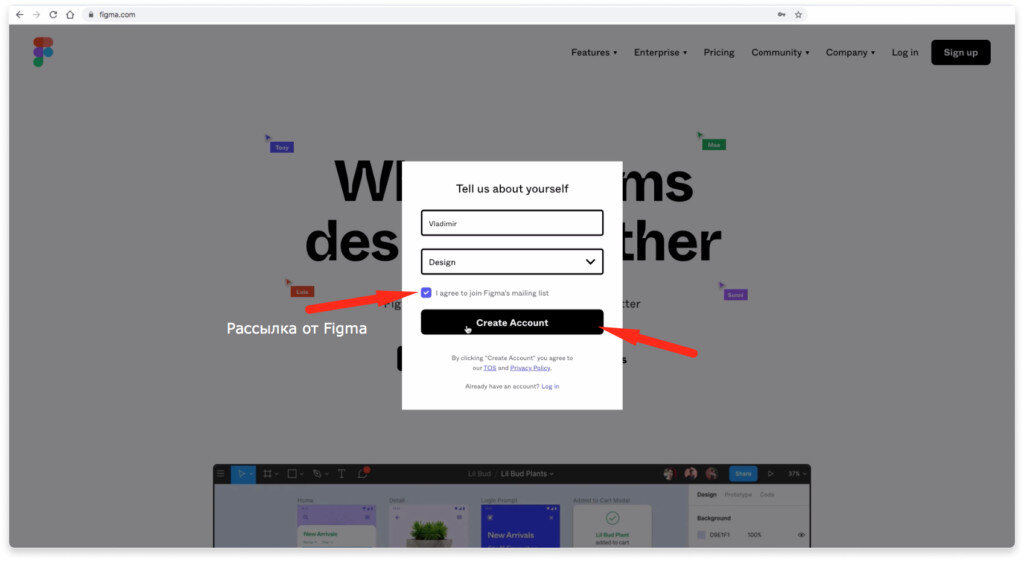
Task: Expand the Features menu
Action: [594, 52]
